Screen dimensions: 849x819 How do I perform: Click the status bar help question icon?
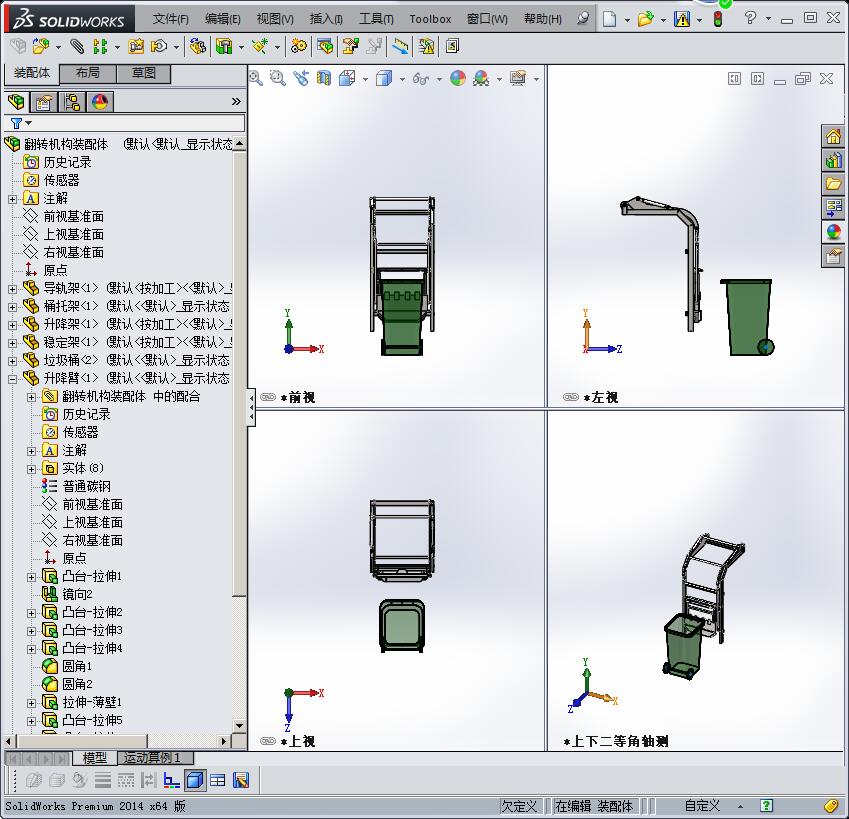point(766,805)
